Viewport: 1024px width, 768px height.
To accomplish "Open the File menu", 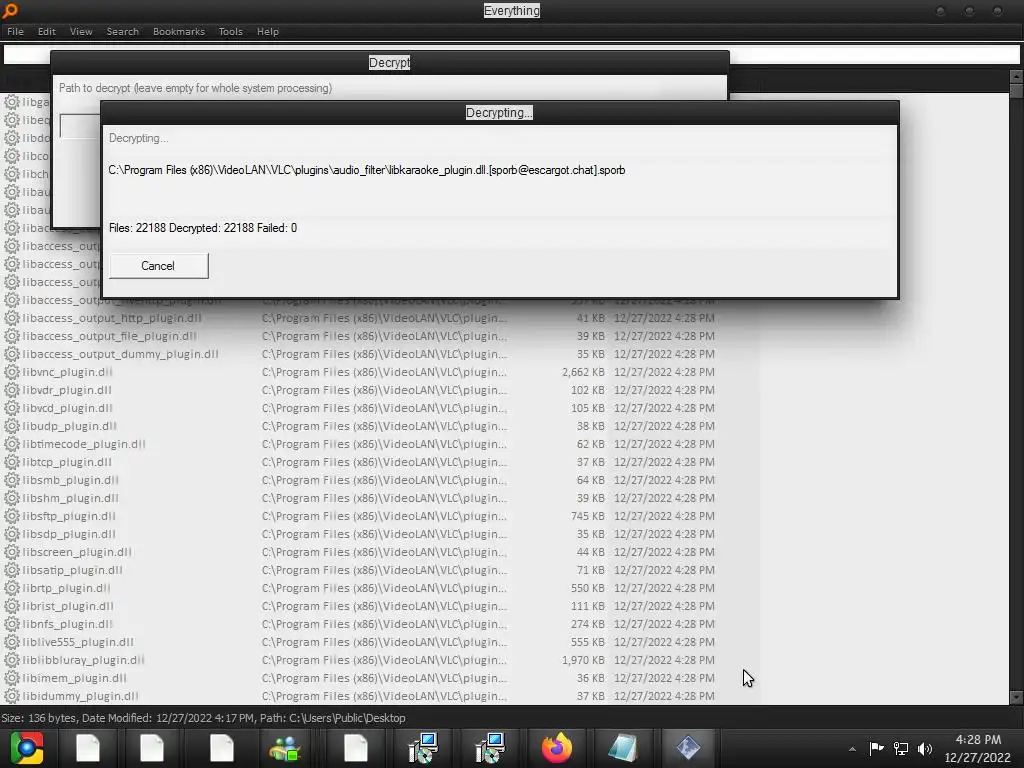I will click(15, 31).
